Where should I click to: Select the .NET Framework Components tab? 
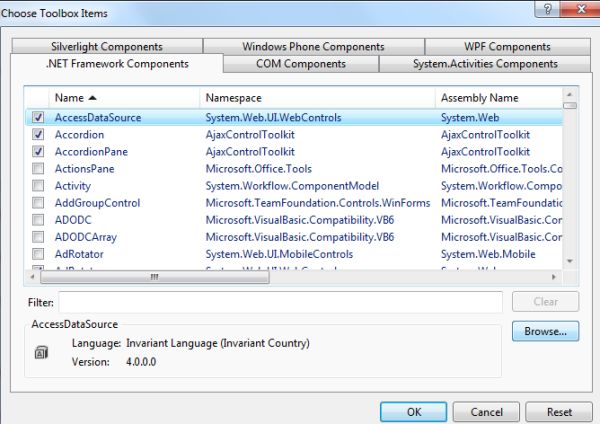[117, 63]
